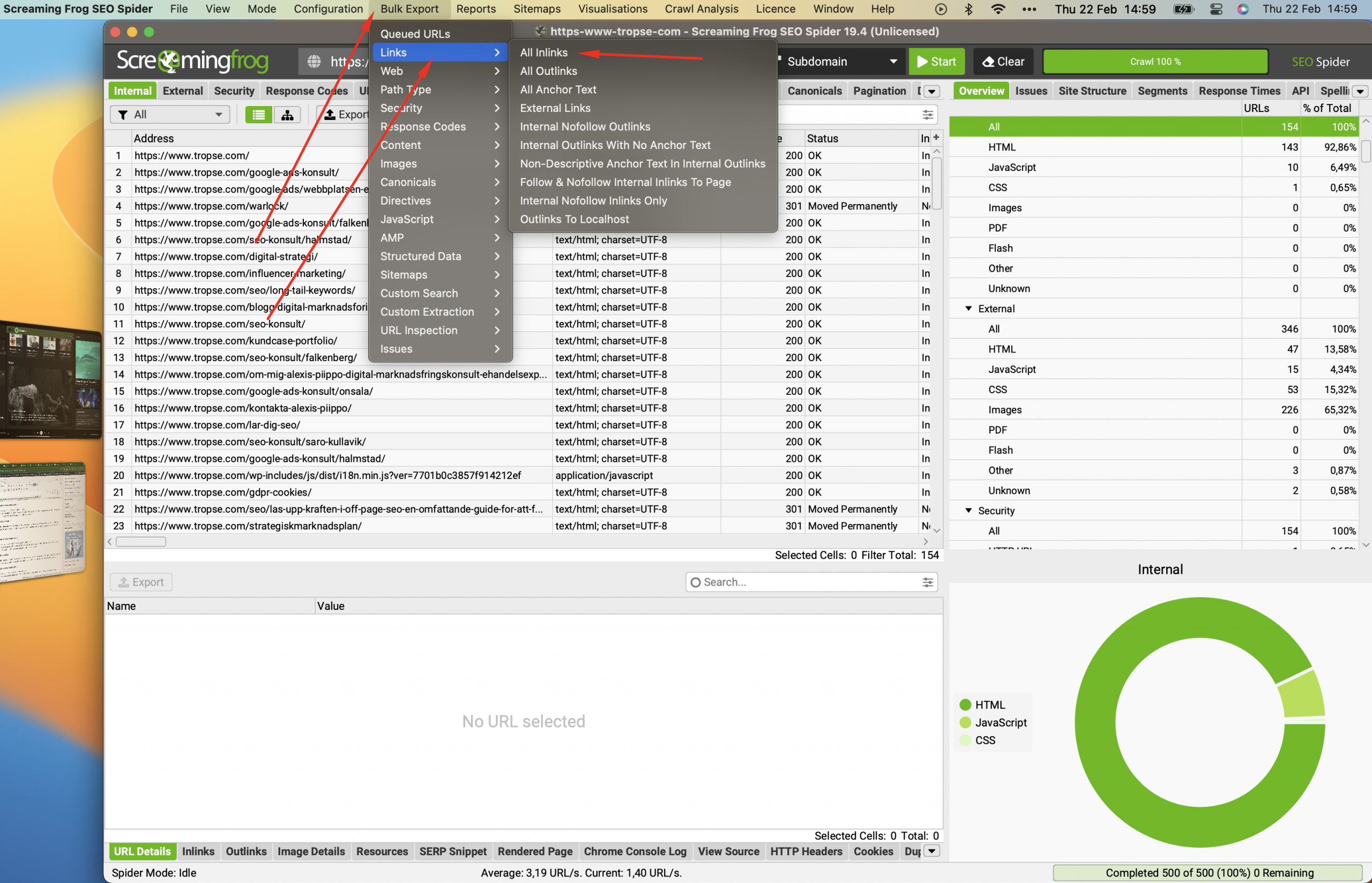Click the Screaming Frog logo

point(192,61)
